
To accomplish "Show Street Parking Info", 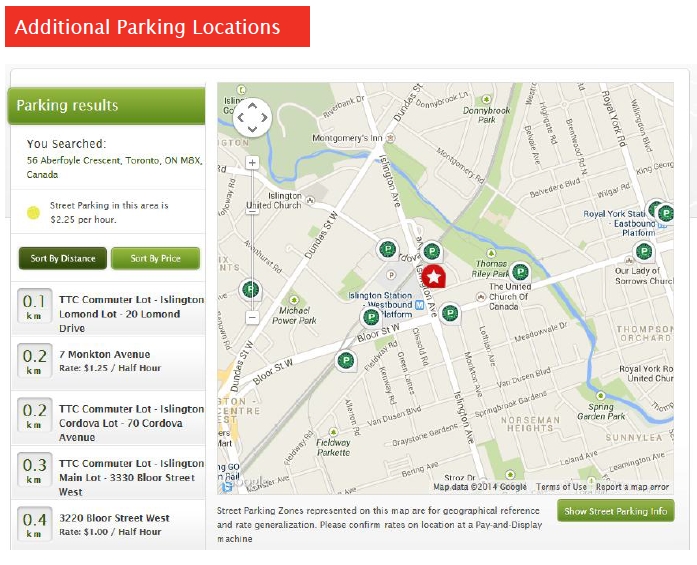I will pyautogui.click(x=616, y=511).
